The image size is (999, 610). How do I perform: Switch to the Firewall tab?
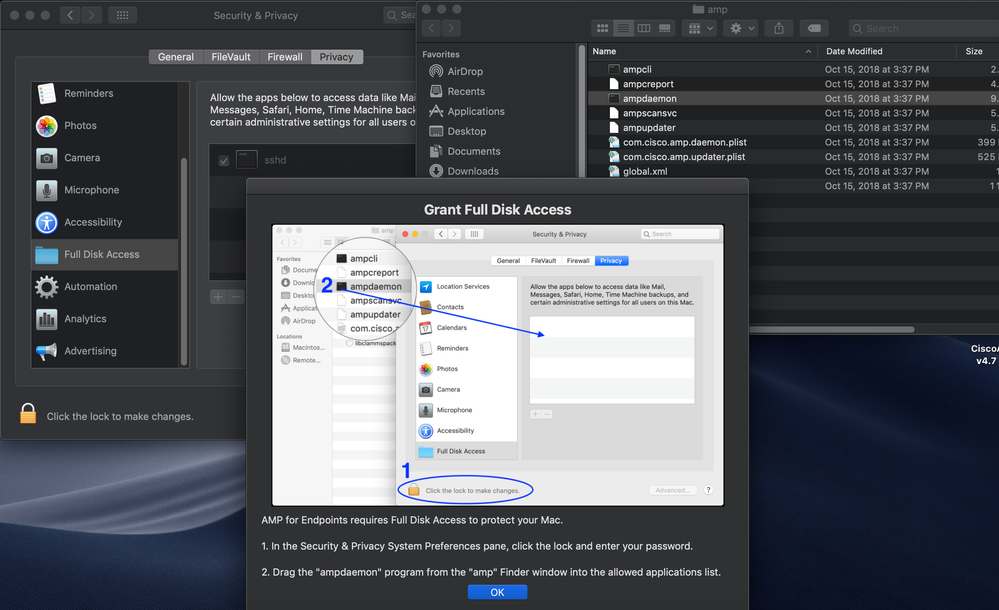[285, 57]
